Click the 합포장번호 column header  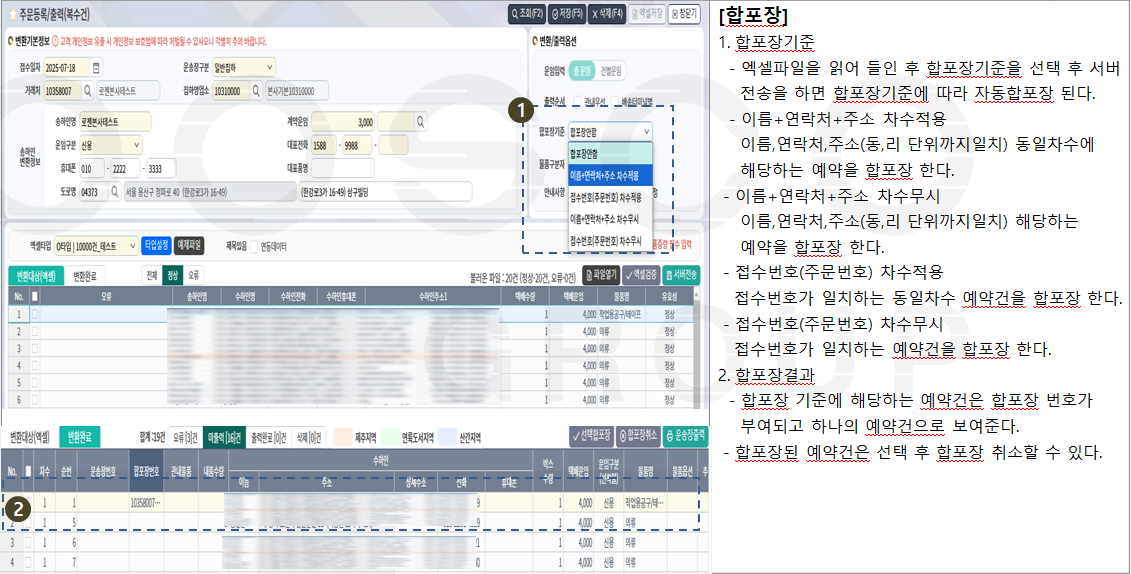146,472
